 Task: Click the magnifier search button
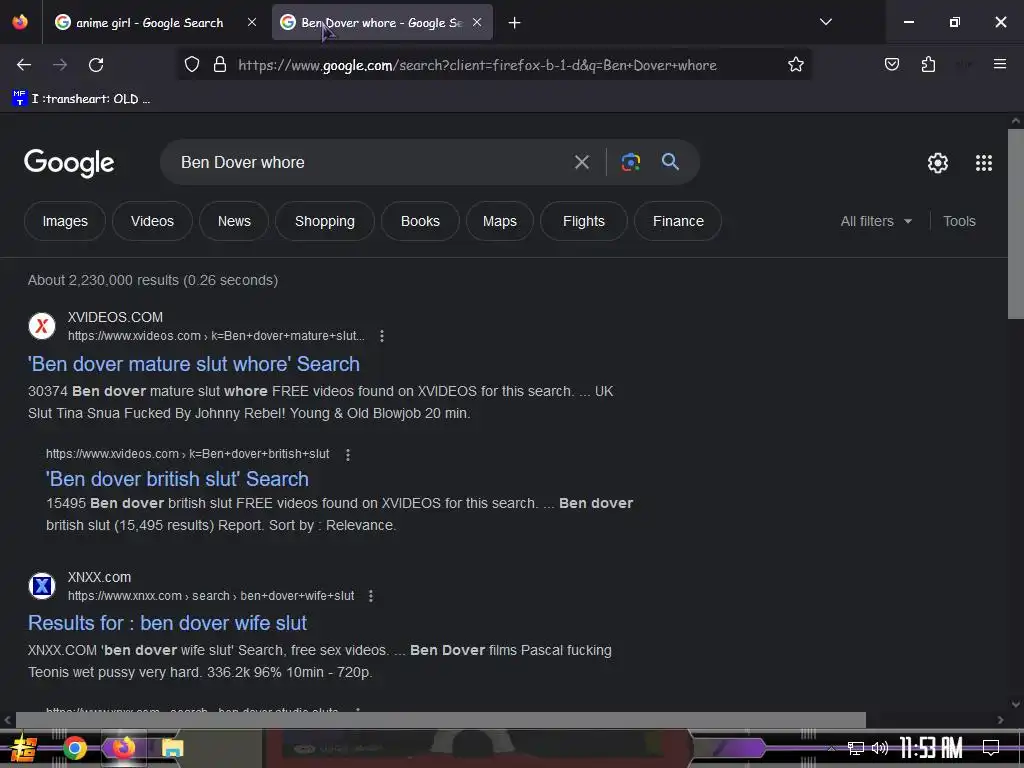click(670, 161)
